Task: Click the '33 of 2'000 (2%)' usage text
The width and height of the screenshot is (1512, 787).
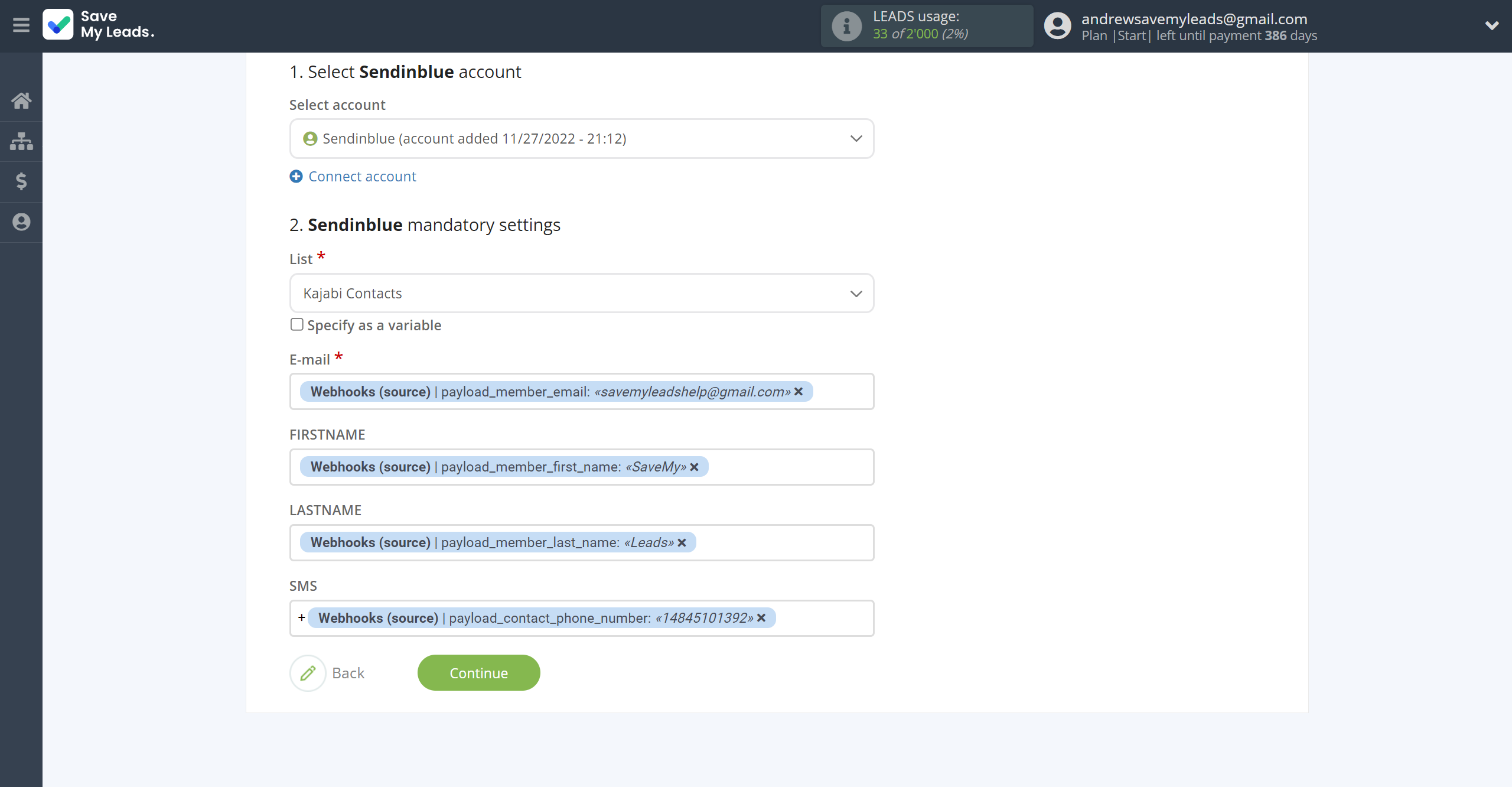Action: click(920, 34)
